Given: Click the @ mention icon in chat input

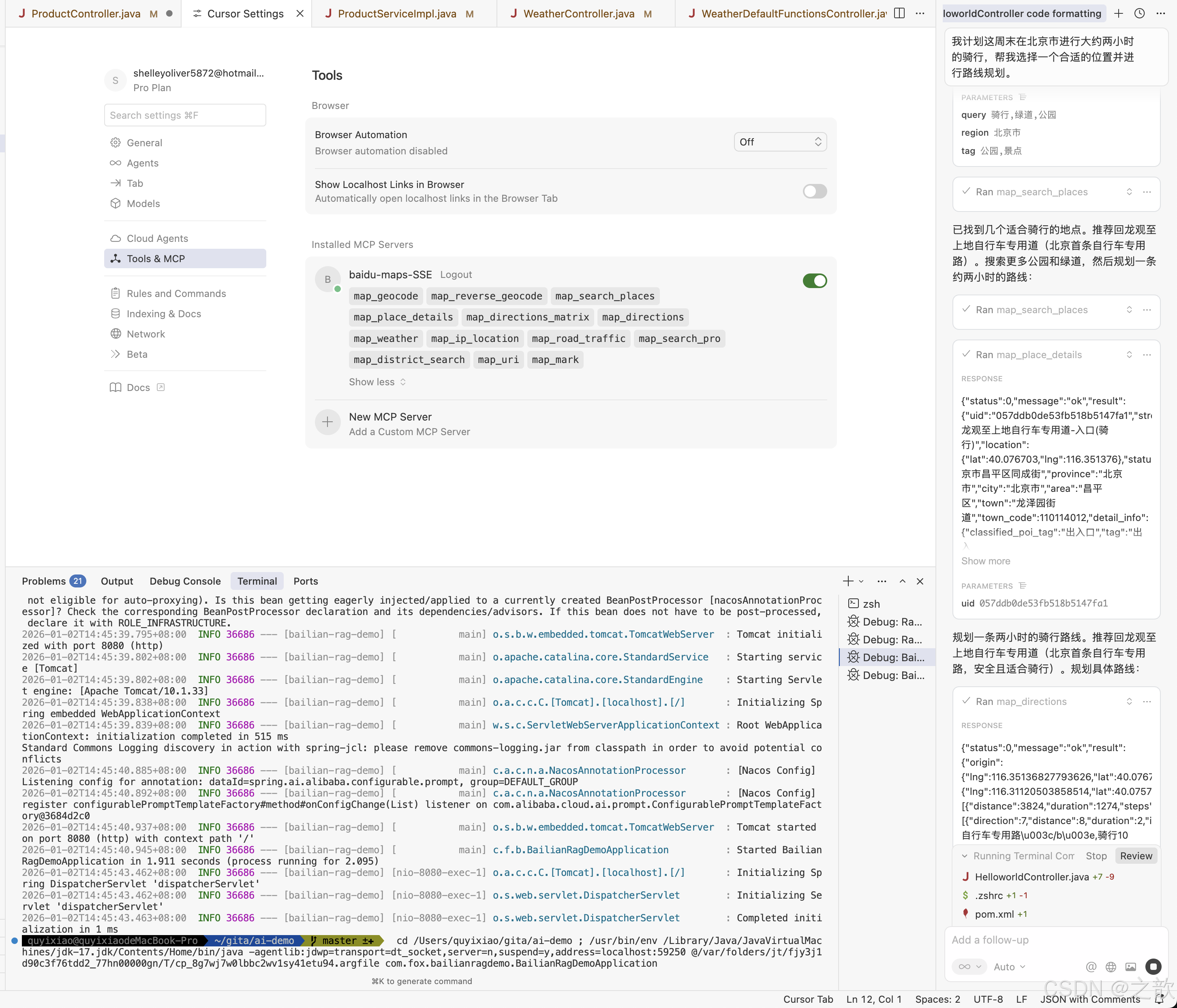Looking at the screenshot, I should tap(1091, 967).
